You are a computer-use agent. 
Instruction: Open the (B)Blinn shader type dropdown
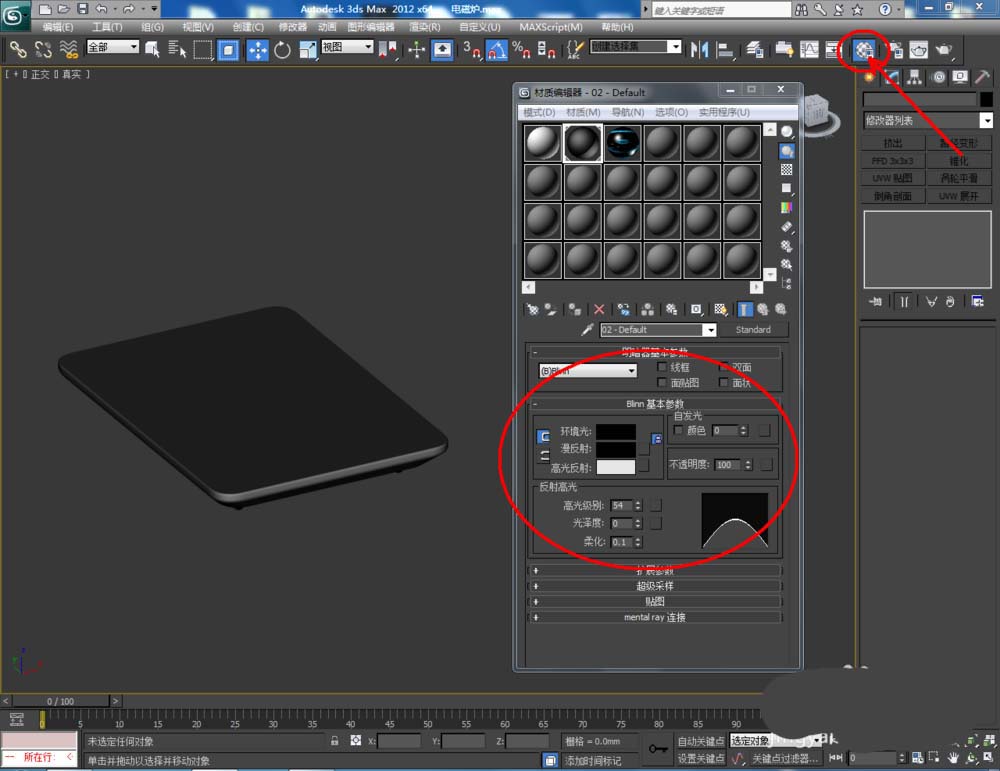click(x=587, y=371)
